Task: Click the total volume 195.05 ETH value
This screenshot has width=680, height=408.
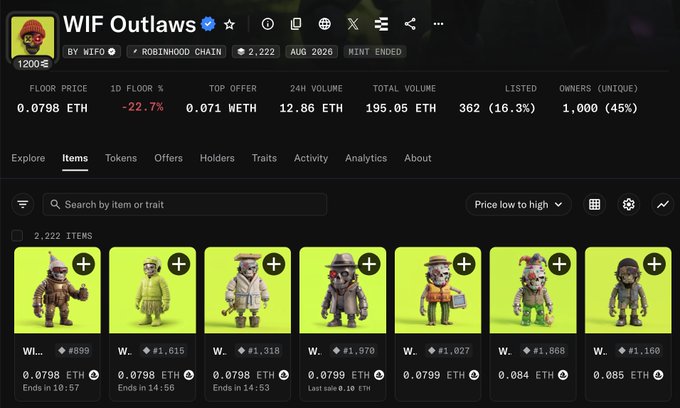Action: [x=401, y=108]
